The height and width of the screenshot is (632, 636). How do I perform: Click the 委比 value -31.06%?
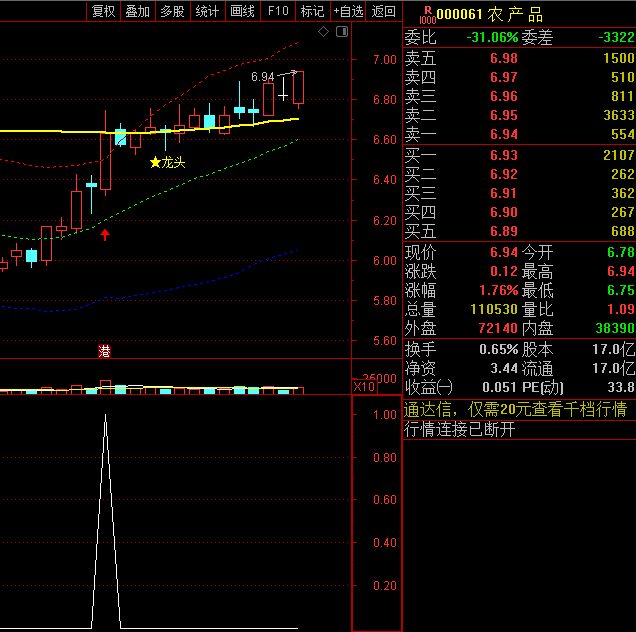[x=492, y=38]
